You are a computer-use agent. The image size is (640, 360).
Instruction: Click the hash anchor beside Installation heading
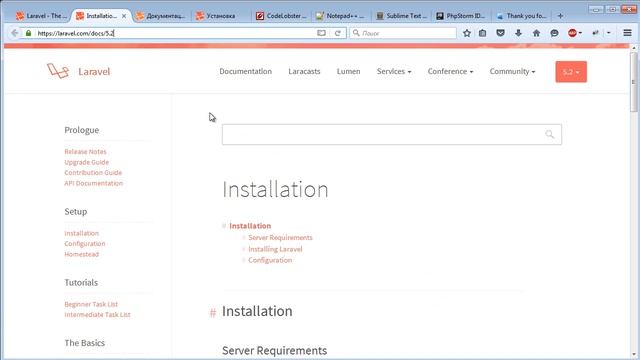click(213, 313)
